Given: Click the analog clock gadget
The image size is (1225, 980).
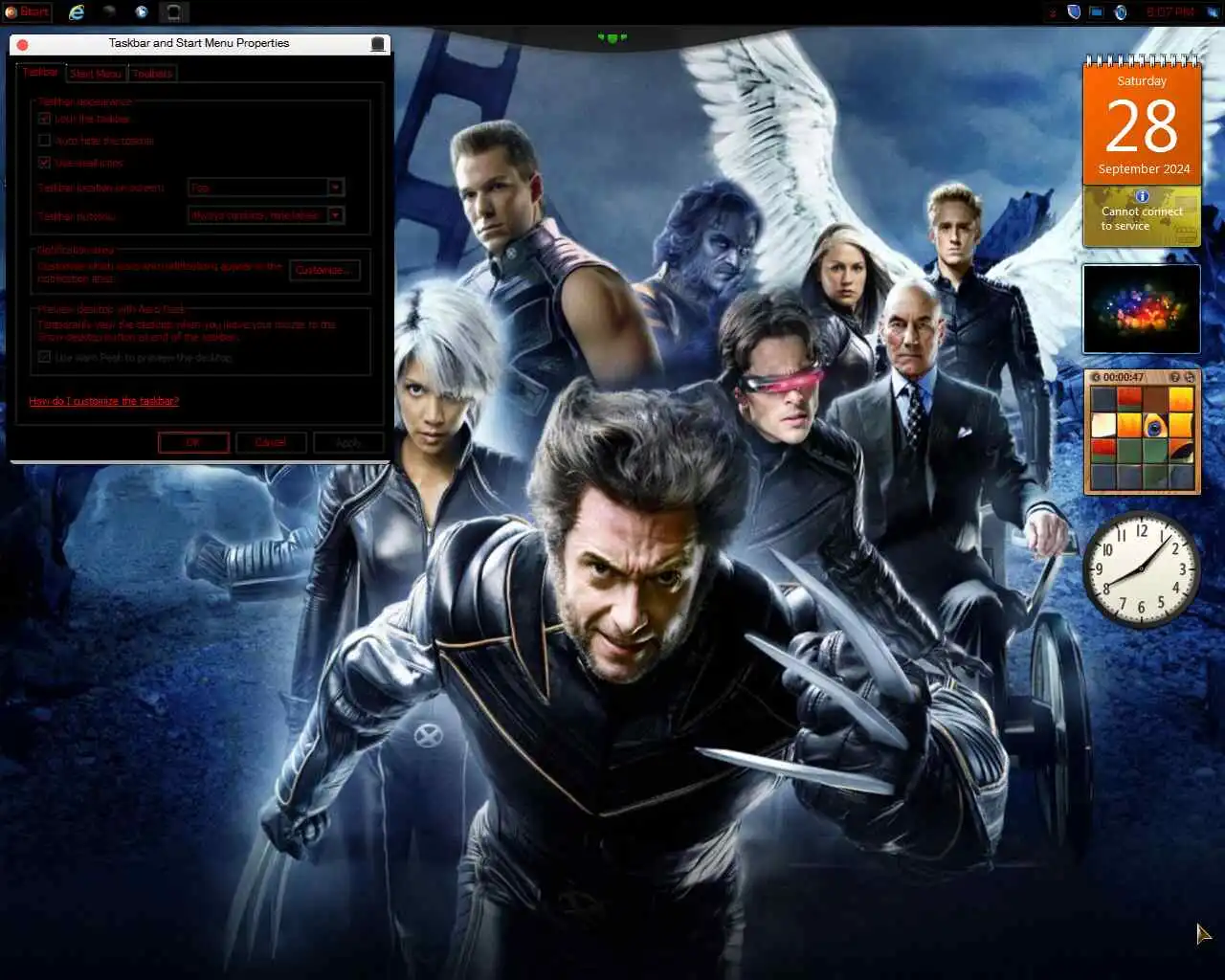Looking at the screenshot, I should [x=1141, y=569].
